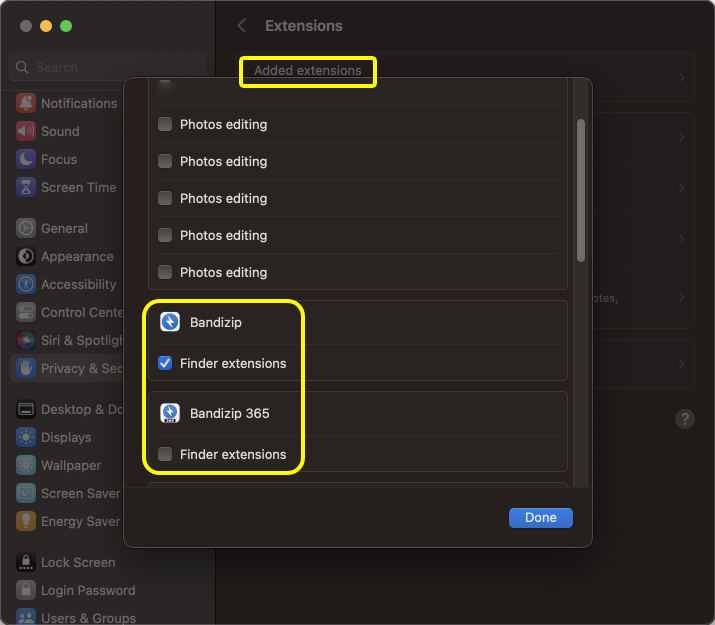Check the last Photos editing checkbox
The width and height of the screenshot is (715, 625).
coord(165,272)
